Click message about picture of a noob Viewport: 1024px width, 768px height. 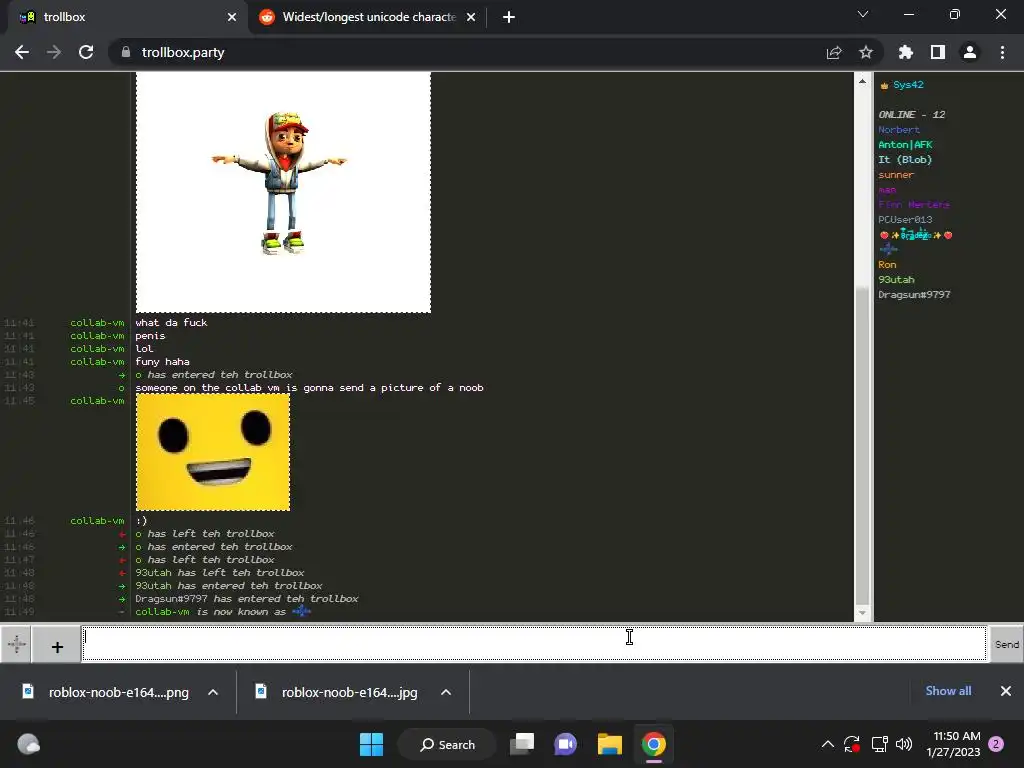[310, 388]
